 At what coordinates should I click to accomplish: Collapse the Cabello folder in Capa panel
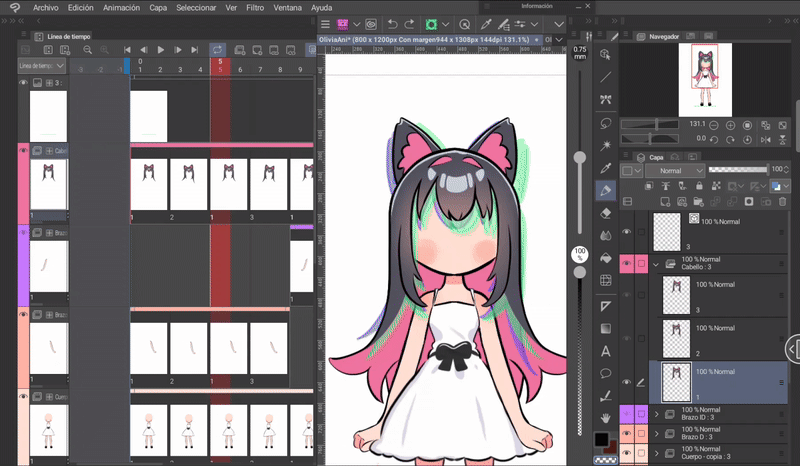656,264
